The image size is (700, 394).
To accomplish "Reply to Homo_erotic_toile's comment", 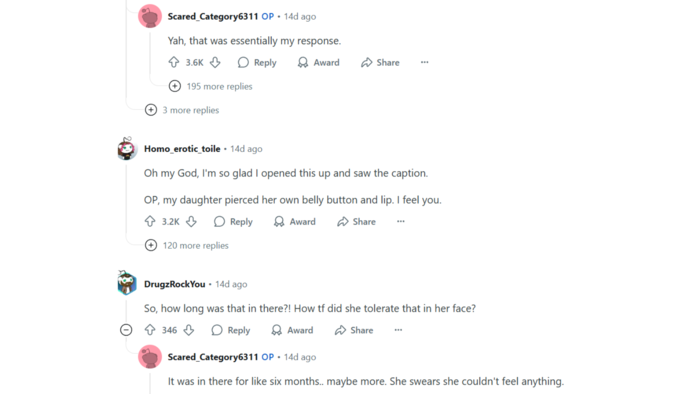I will [x=233, y=221].
